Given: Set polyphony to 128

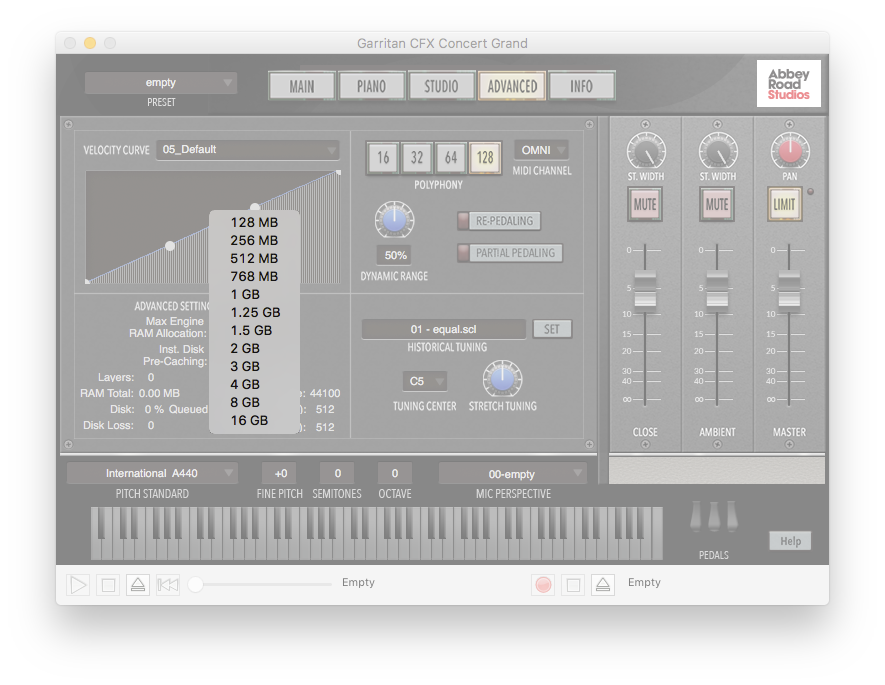Looking at the screenshot, I should coord(485,157).
